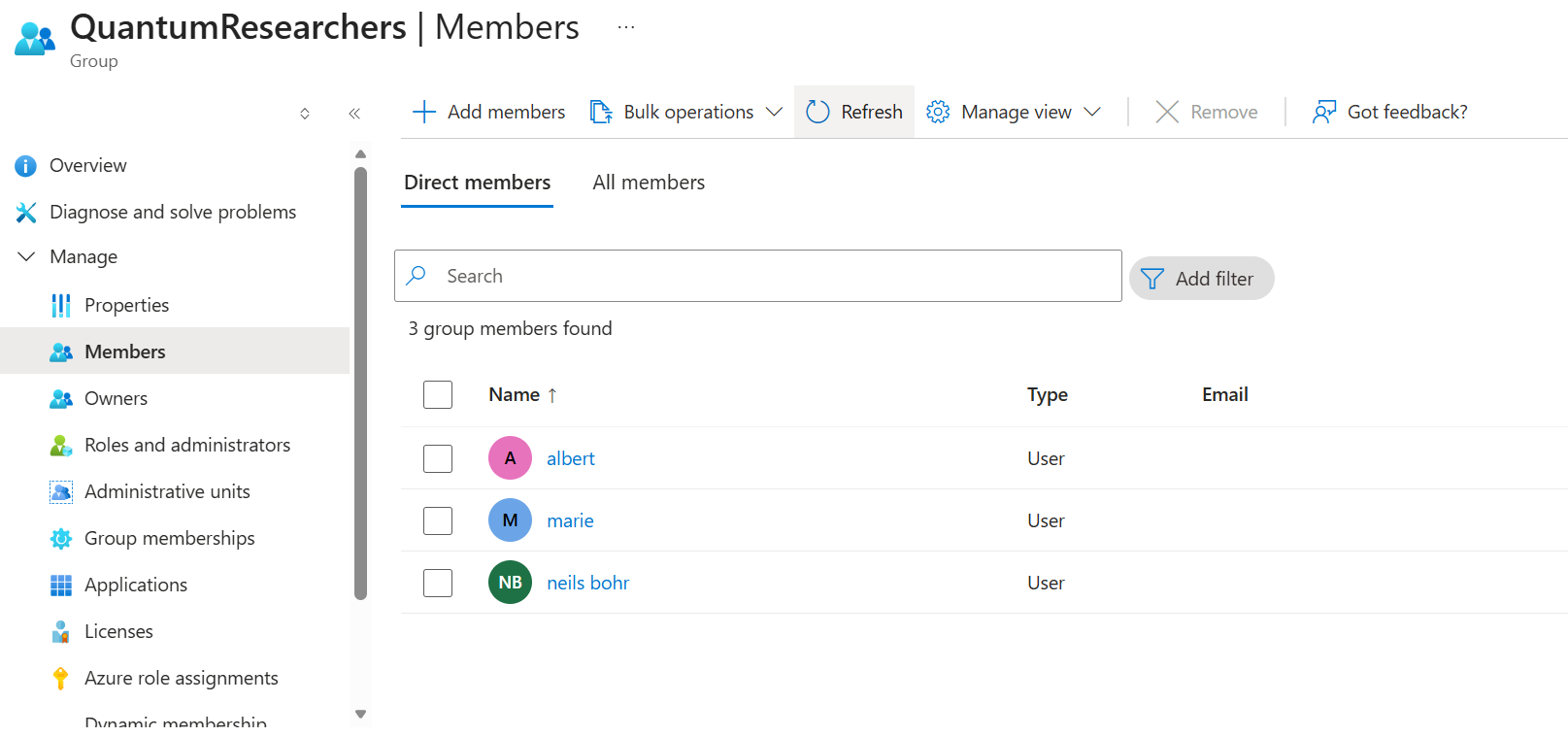Click the Applications grid icon
The image size is (1568, 737).
tap(60, 586)
